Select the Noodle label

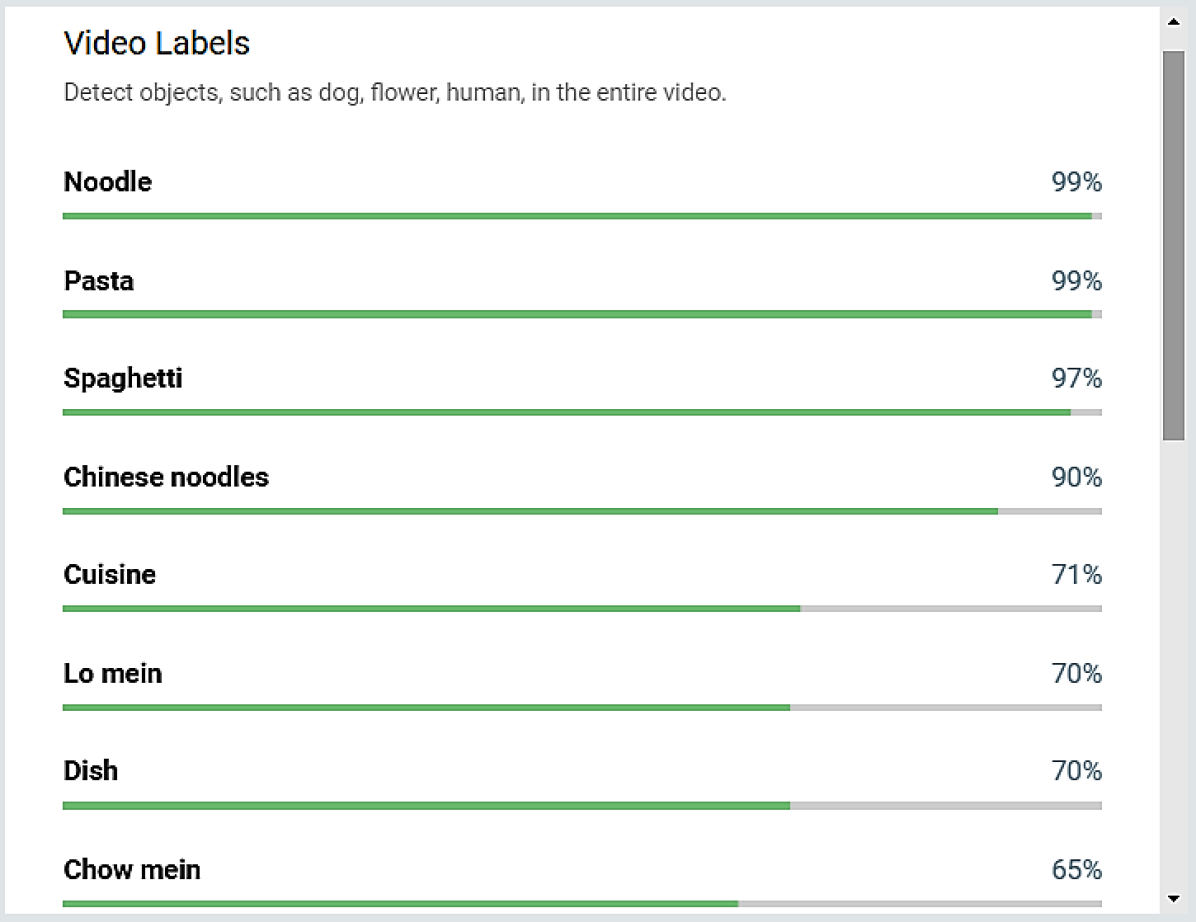pyautogui.click(x=108, y=182)
